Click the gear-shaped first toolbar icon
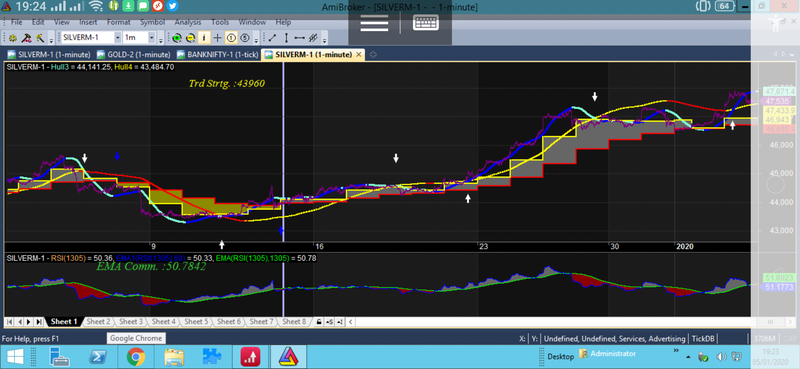800x369 pixels. pos(13,38)
